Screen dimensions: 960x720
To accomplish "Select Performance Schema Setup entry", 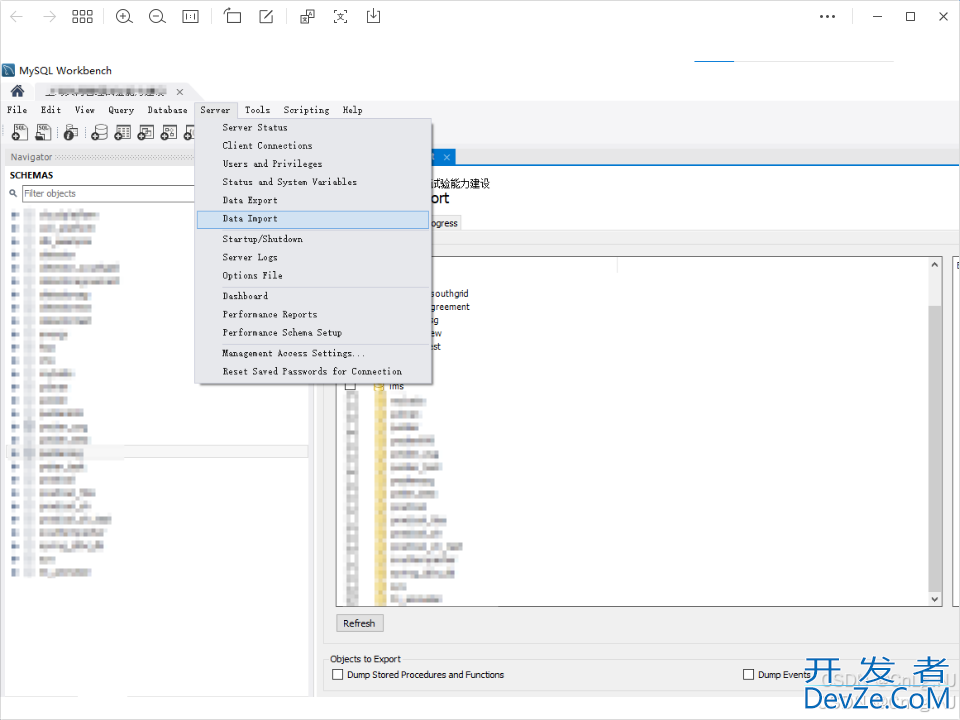I will 313,332.
